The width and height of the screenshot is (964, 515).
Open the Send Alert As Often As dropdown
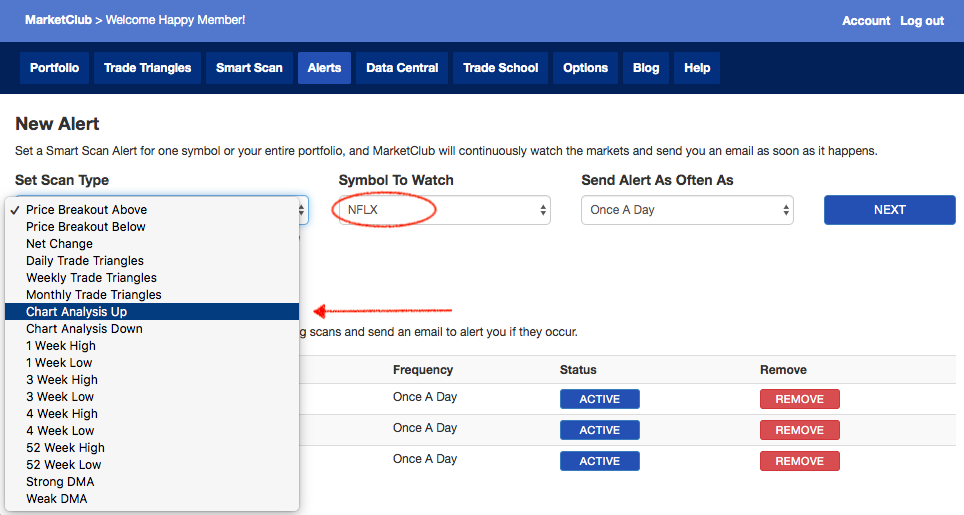coord(687,210)
